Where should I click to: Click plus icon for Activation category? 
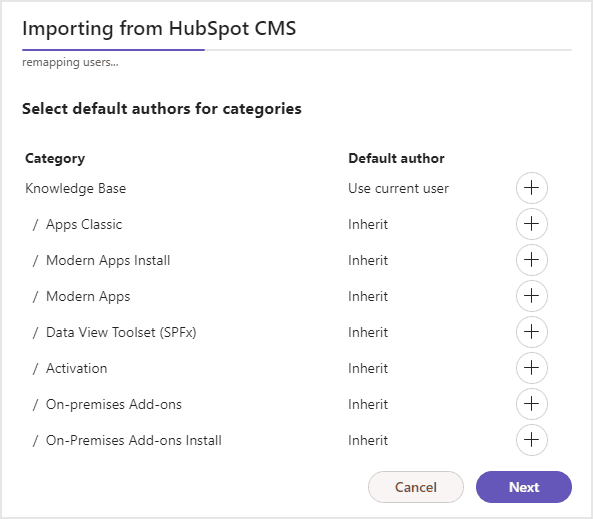531,368
